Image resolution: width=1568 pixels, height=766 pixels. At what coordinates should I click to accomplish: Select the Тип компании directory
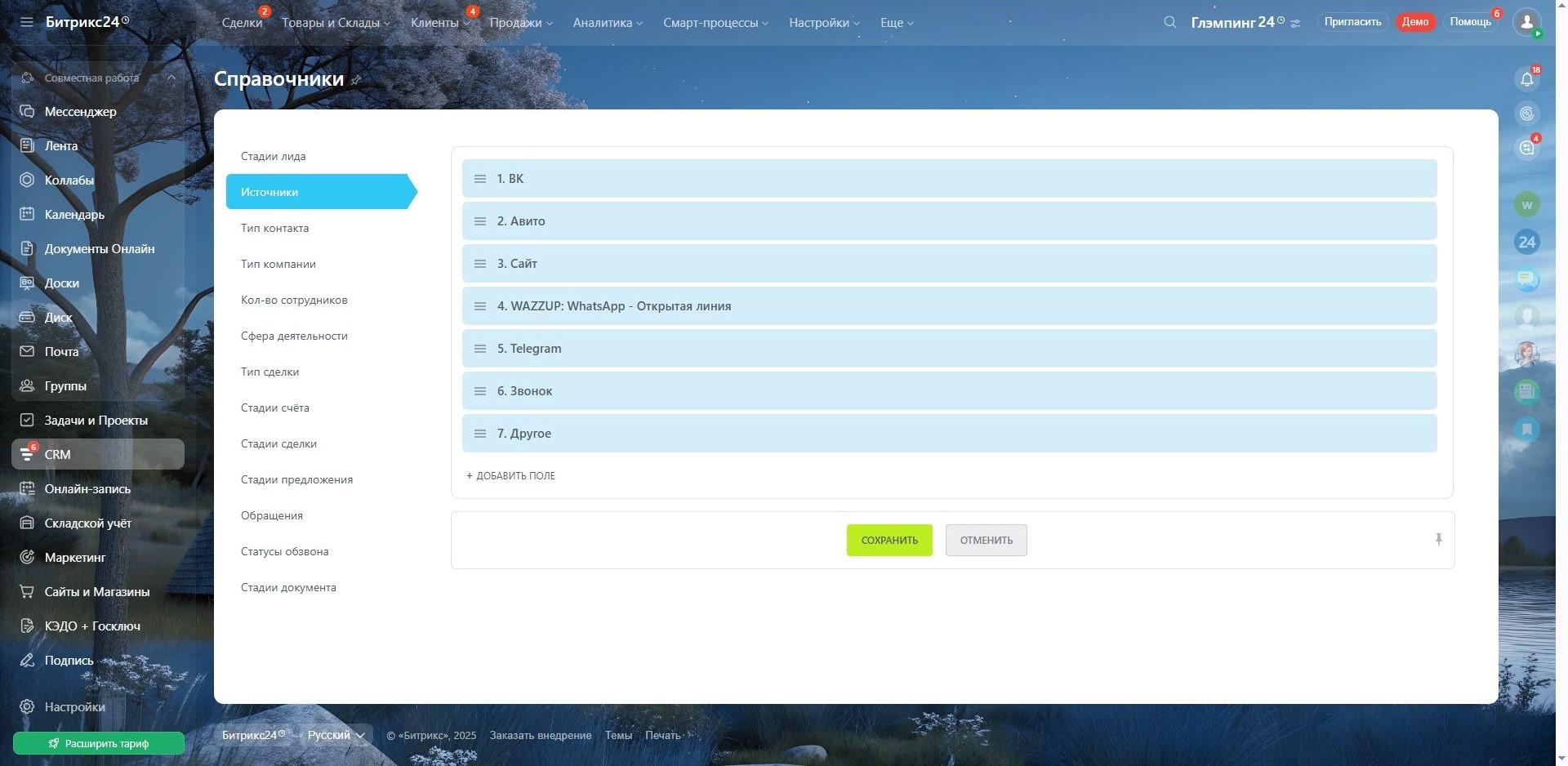[x=278, y=264]
